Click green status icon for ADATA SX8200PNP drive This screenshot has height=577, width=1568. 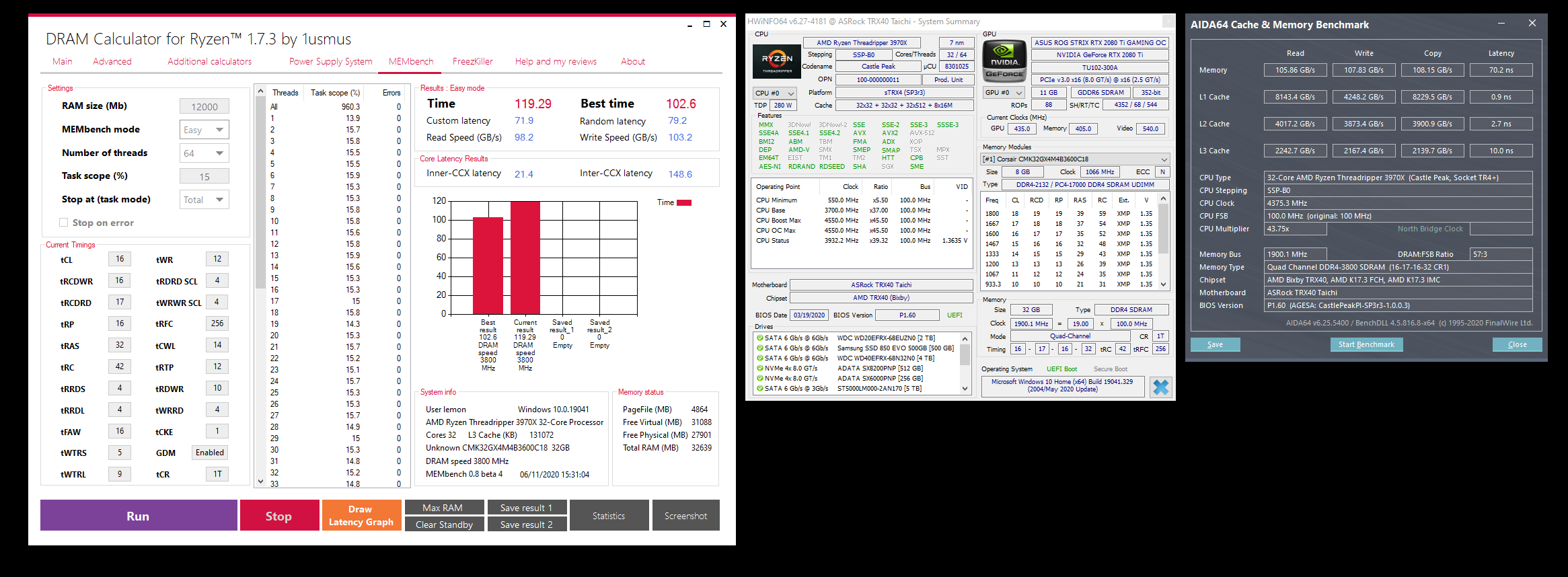[759, 369]
